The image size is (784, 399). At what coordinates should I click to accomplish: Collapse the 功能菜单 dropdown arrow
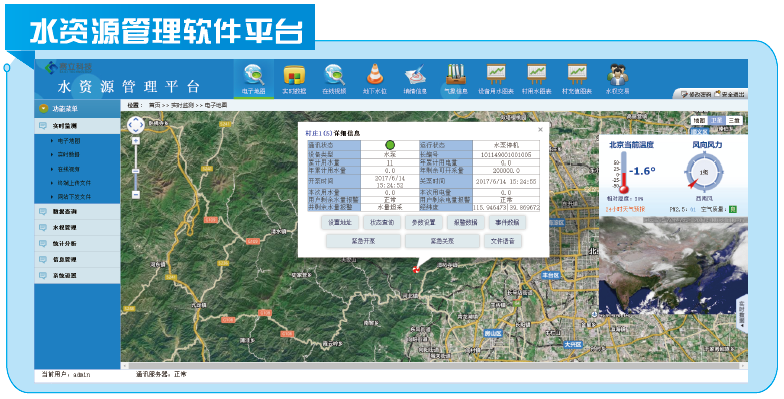[x=44, y=108]
